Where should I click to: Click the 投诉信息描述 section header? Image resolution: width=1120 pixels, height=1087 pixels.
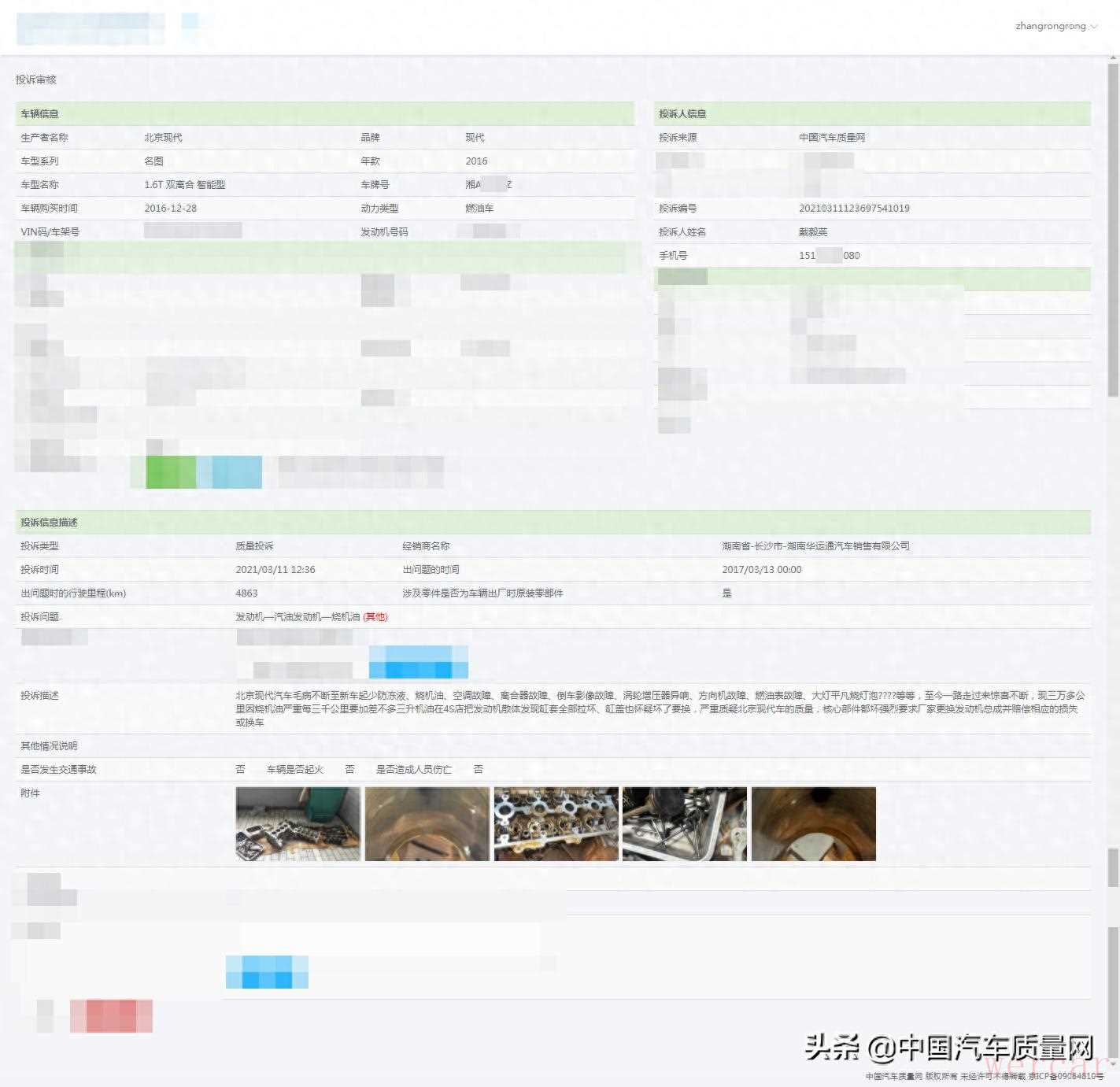click(49, 523)
